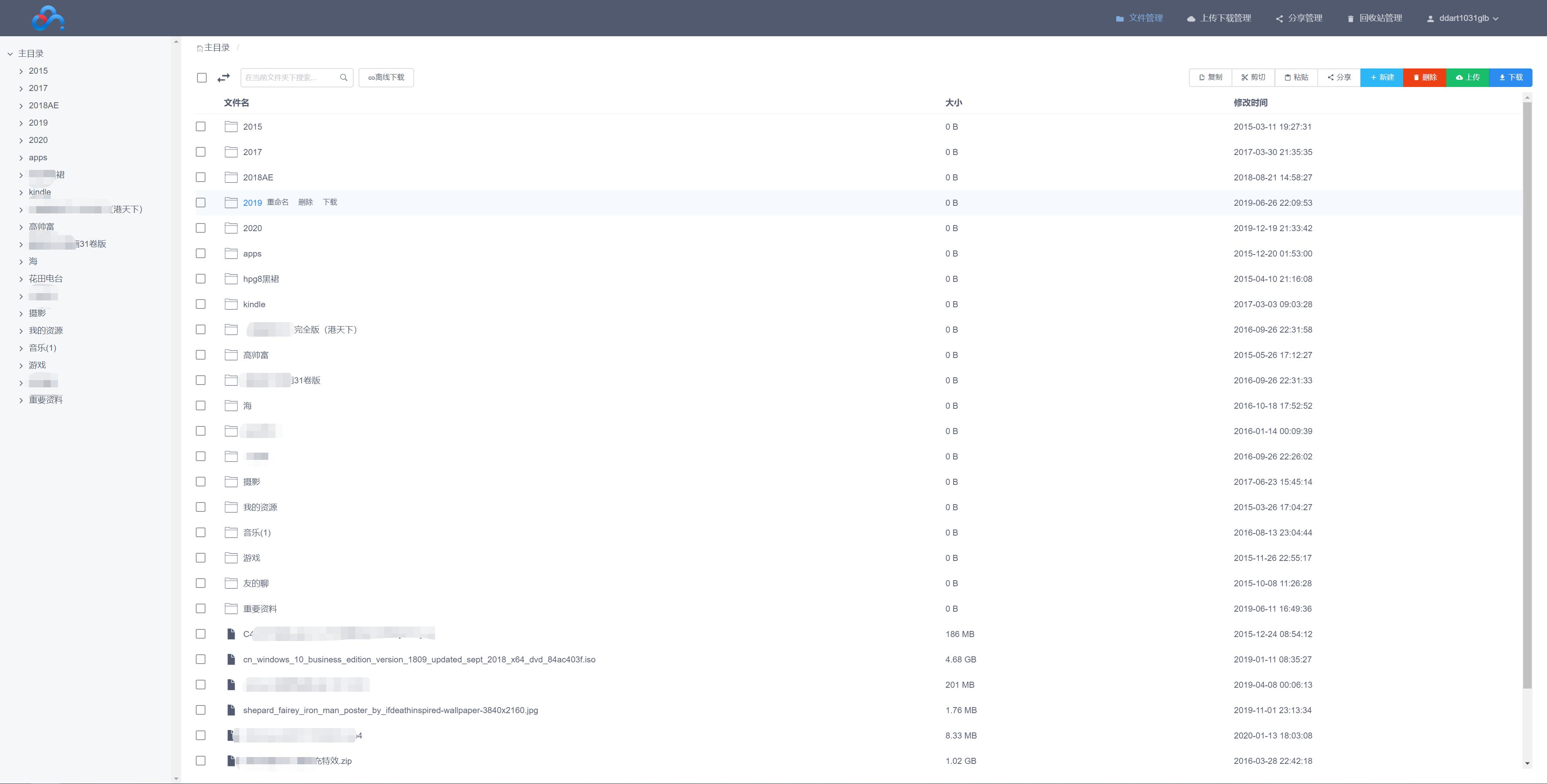Open the ddart1031glb account dropdown
The height and width of the screenshot is (784, 1547).
click(1463, 18)
